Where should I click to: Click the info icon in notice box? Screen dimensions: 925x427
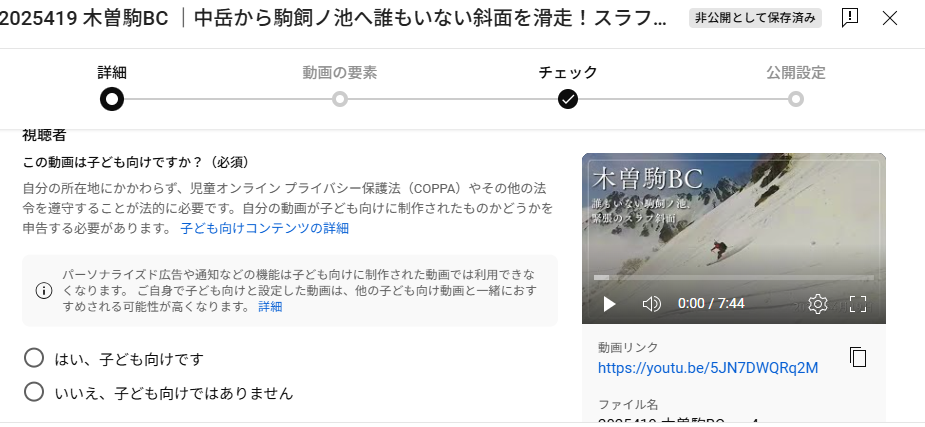pyautogui.click(x=44, y=290)
